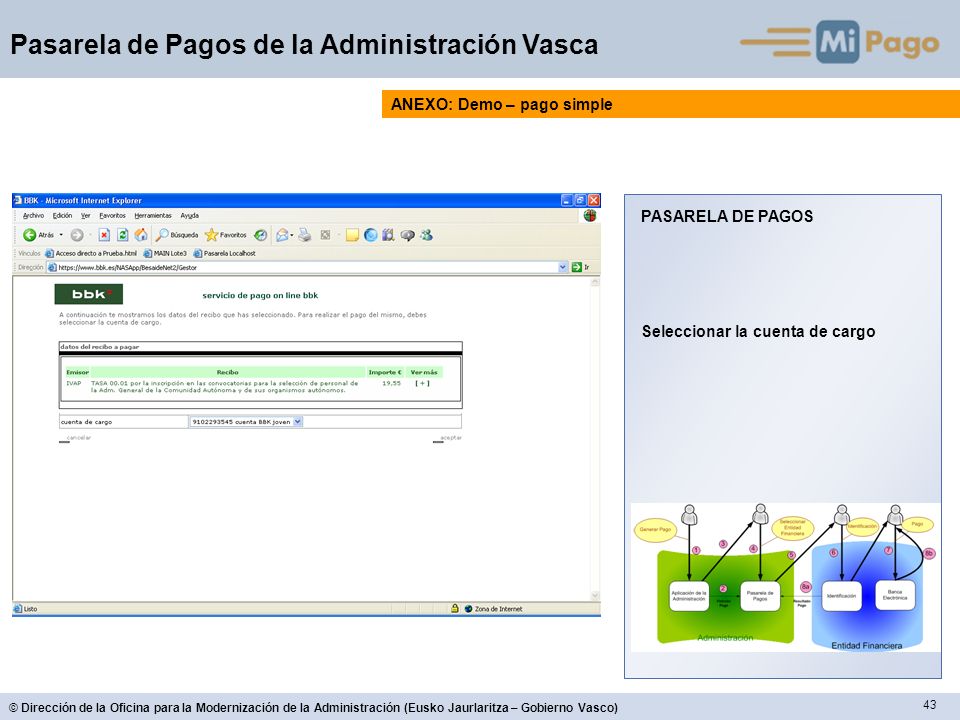This screenshot has height=720, width=960.
Task: Open Favoritos star toolbar button
Action: [225, 234]
